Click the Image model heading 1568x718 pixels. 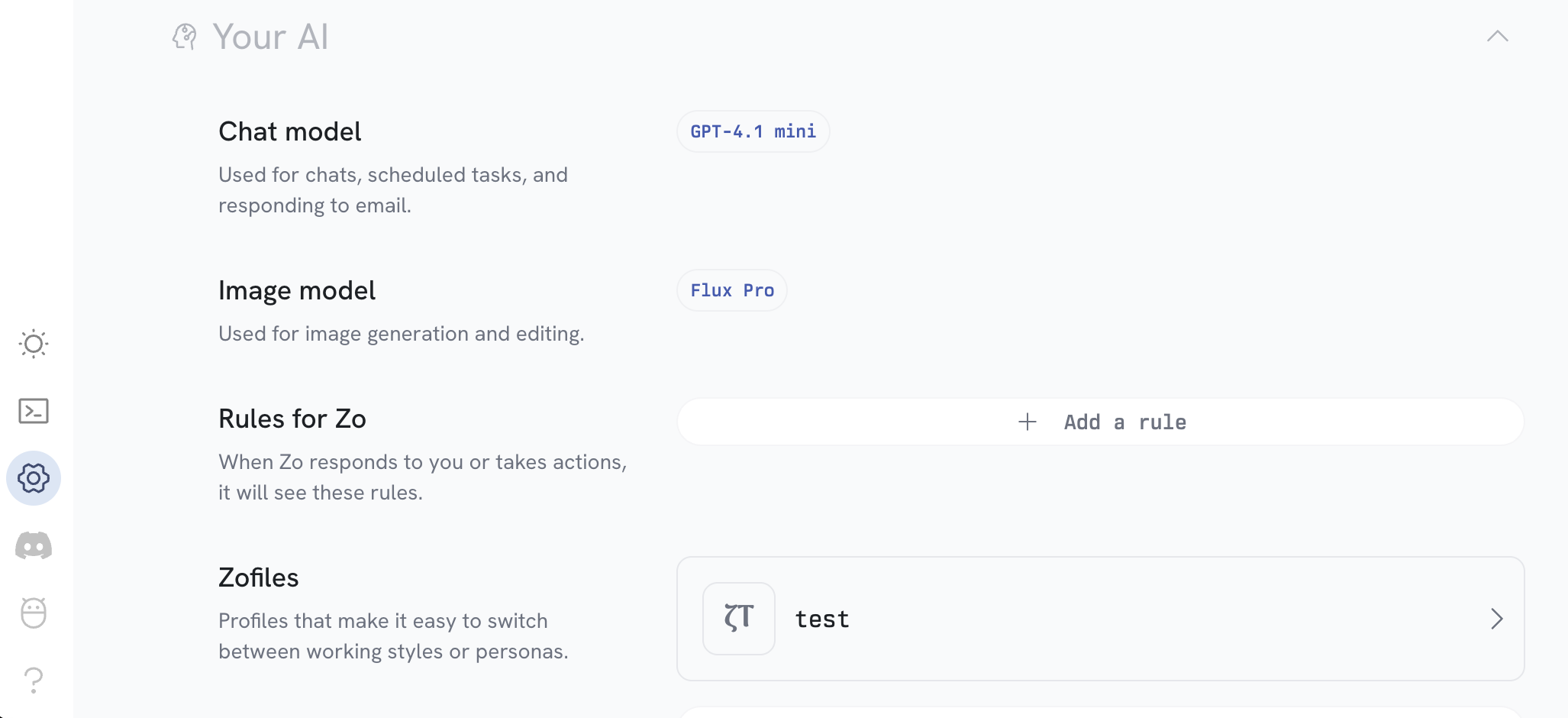tap(297, 290)
